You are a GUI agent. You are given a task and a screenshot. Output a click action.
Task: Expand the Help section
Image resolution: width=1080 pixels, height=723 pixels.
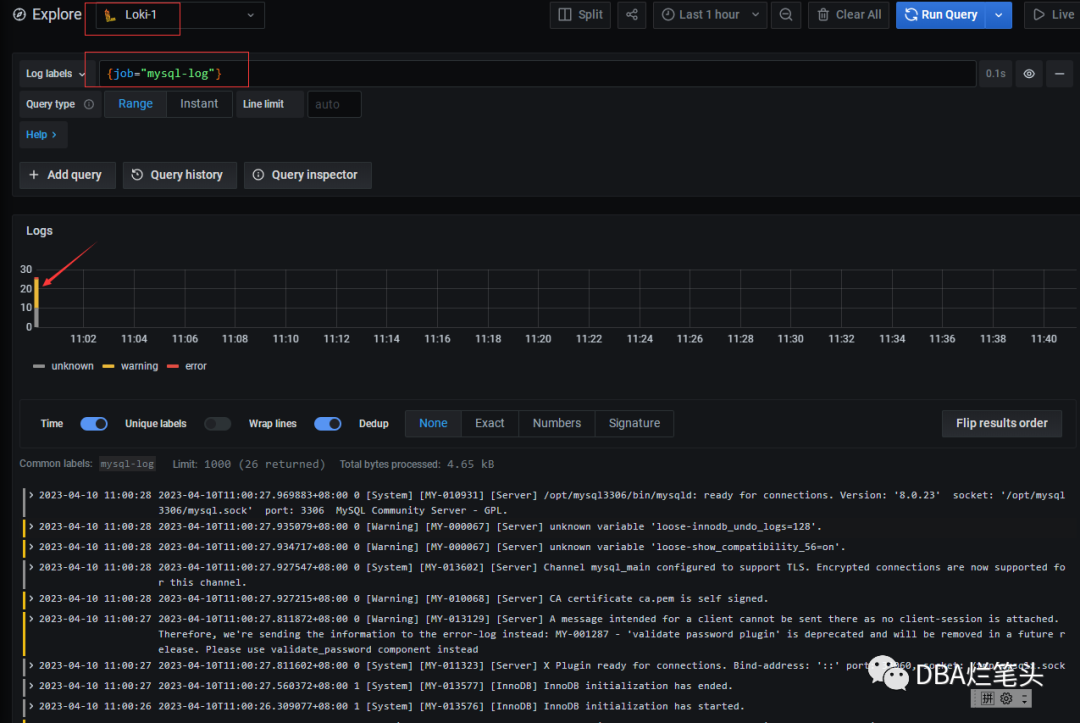tap(42, 134)
